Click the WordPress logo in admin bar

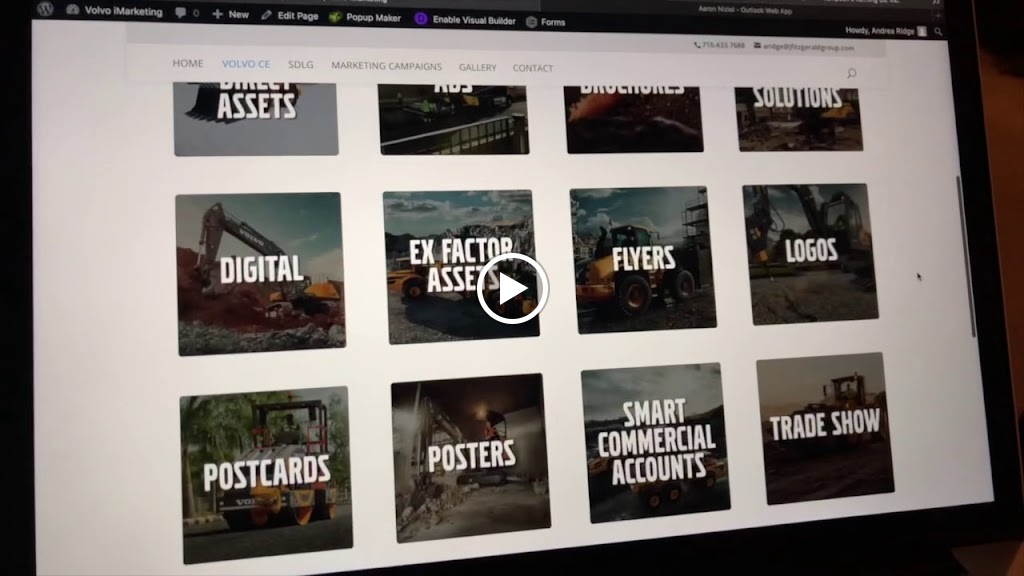point(45,8)
